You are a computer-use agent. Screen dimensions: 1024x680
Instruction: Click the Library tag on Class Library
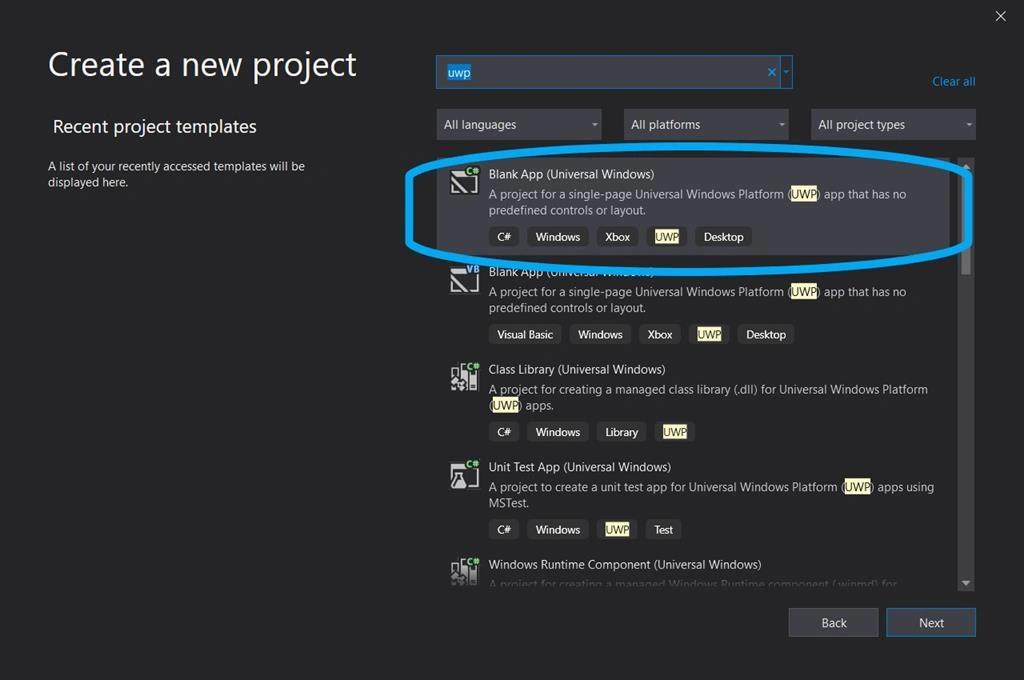(621, 432)
